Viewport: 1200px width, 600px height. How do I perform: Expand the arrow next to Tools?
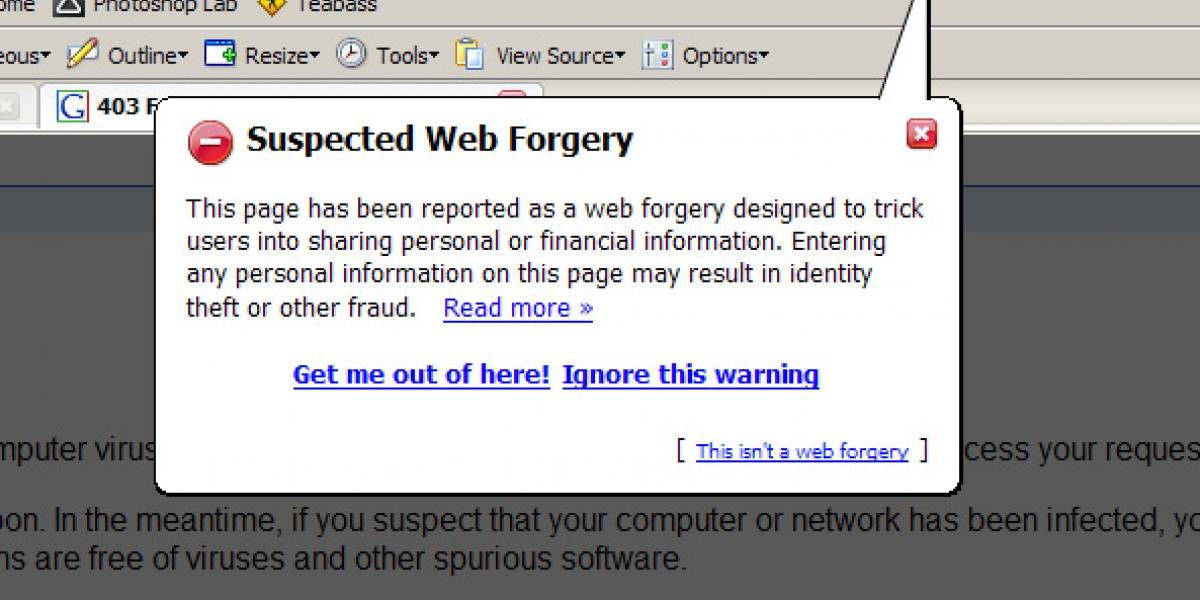[x=434, y=56]
